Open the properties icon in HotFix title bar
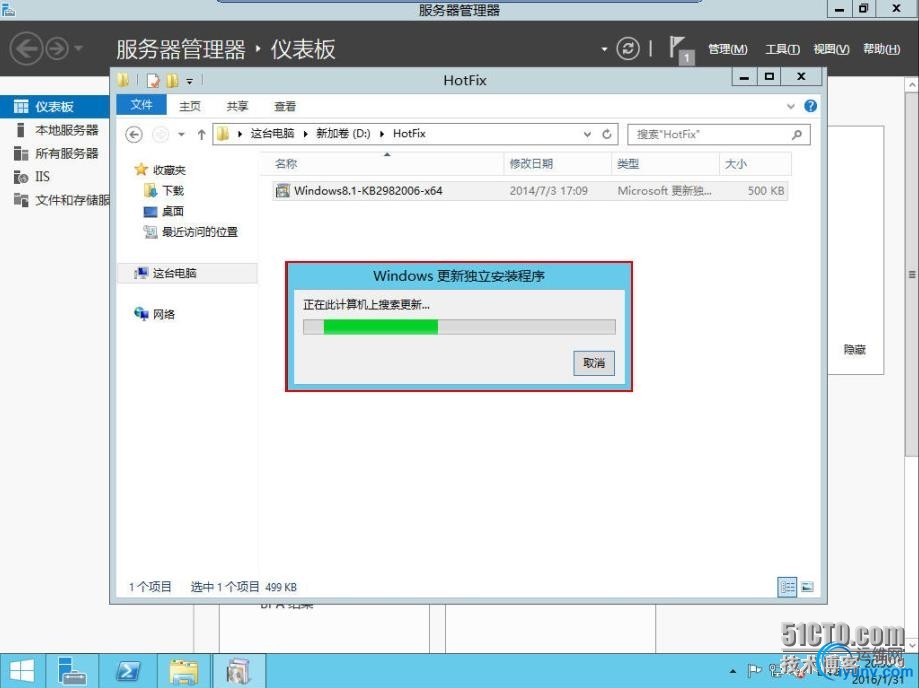This screenshot has width=919, height=688. point(153,80)
